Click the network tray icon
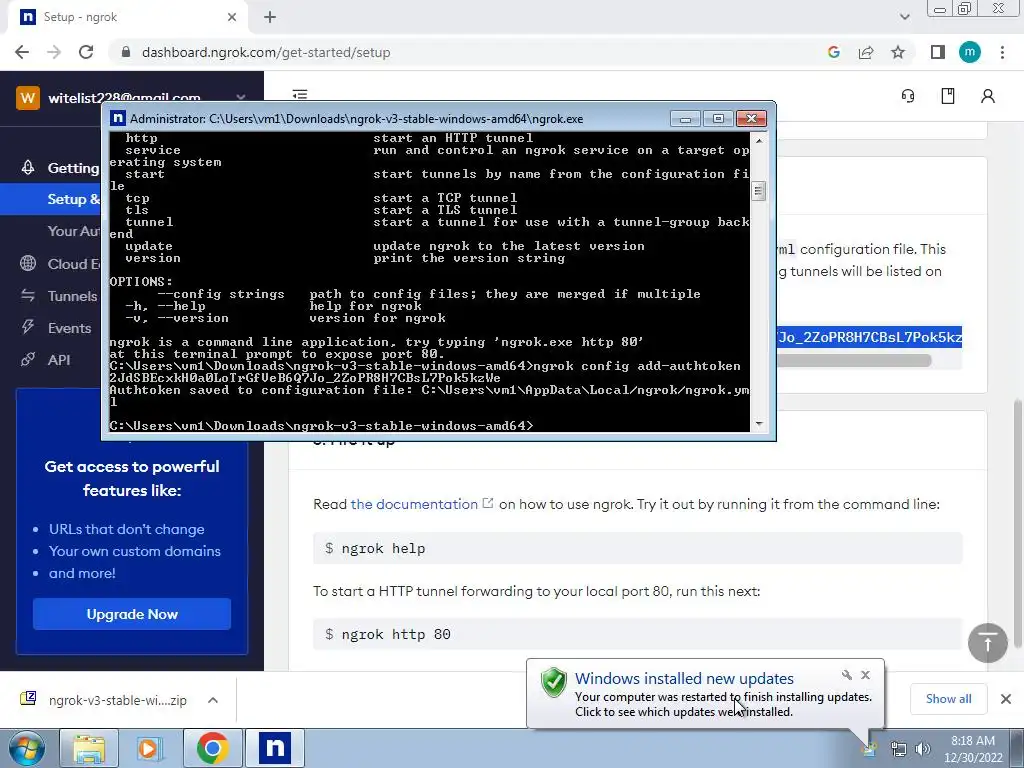The width and height of the screenshot is (1024, 768). (899, 749)
